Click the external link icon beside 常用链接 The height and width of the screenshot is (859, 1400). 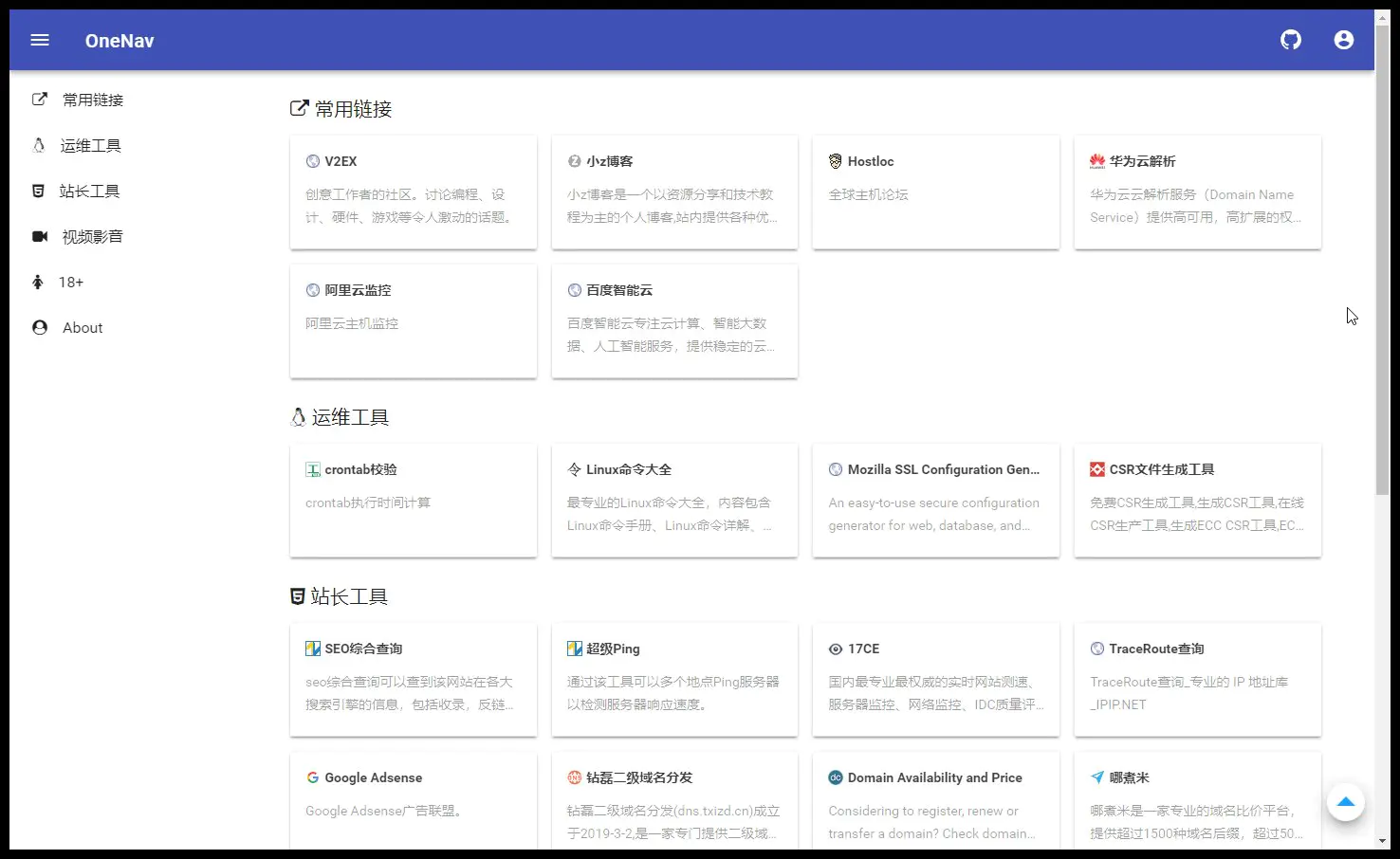[x=300, y=107]
